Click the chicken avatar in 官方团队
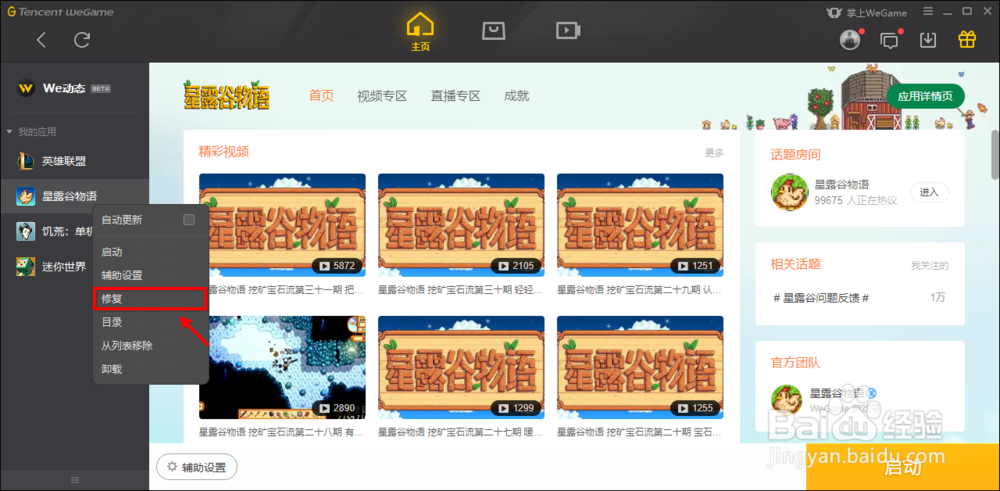The width and height of the screenshot is (1000, 491). (787, 400)
